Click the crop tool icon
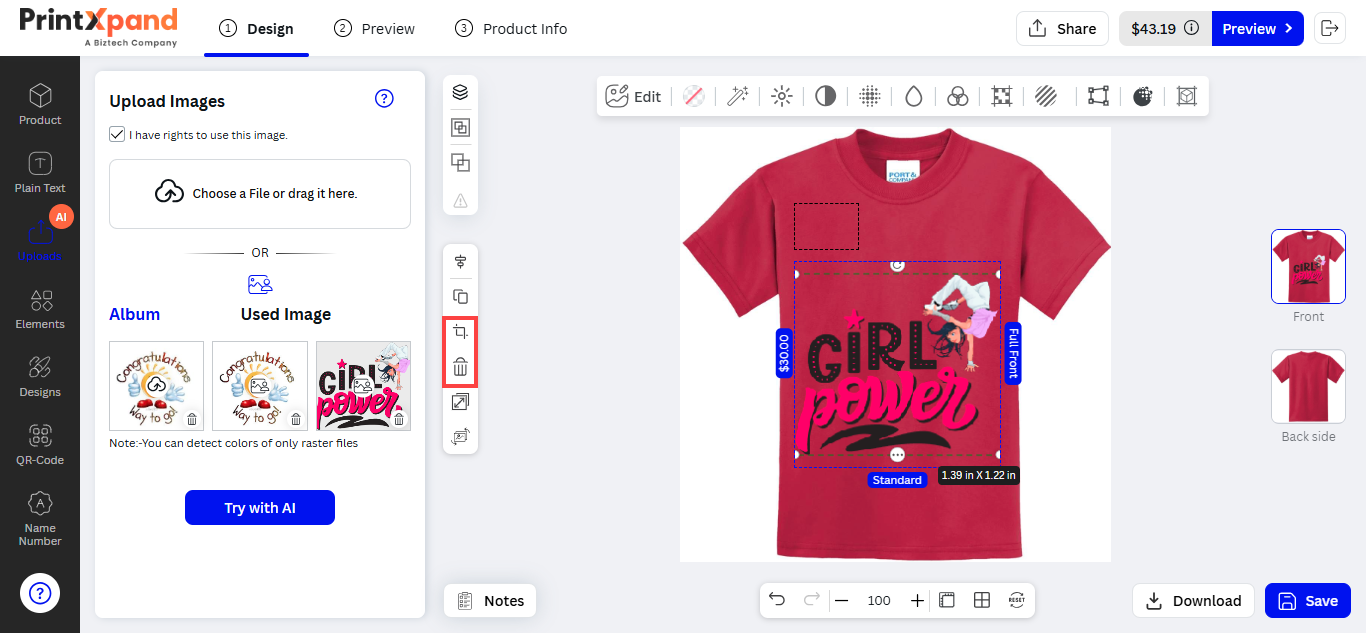The height and width of the screenshot is (633, 1366). 460,332
